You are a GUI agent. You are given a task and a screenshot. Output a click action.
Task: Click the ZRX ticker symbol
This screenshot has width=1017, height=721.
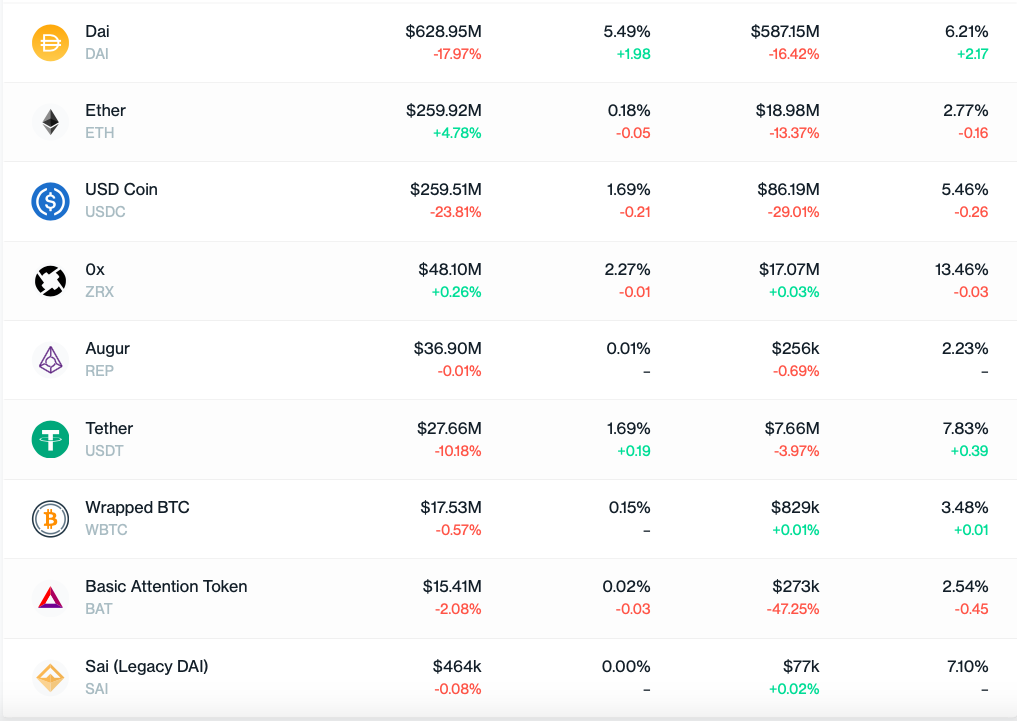point(99,292)
